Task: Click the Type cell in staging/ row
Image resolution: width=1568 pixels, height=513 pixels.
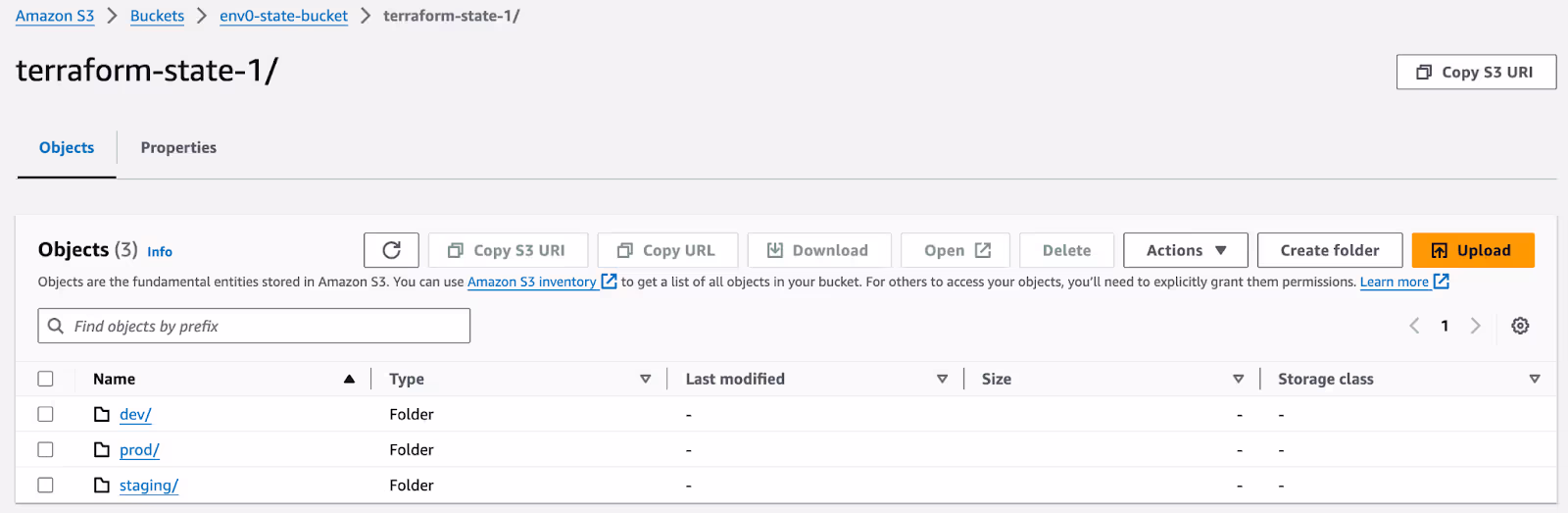Action: [412, 485]
